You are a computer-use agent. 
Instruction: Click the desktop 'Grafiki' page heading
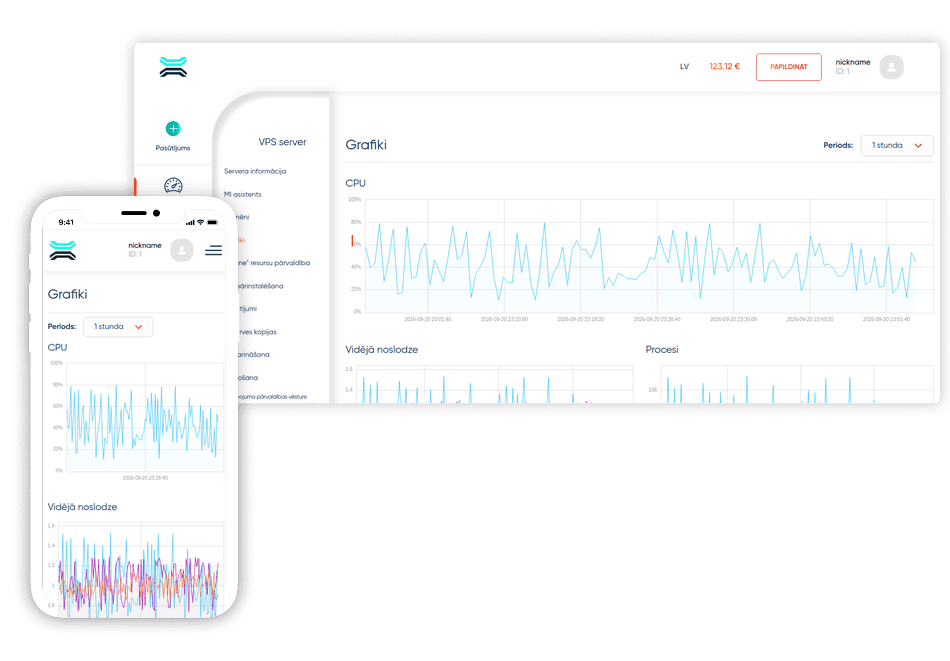coord(366,145)
